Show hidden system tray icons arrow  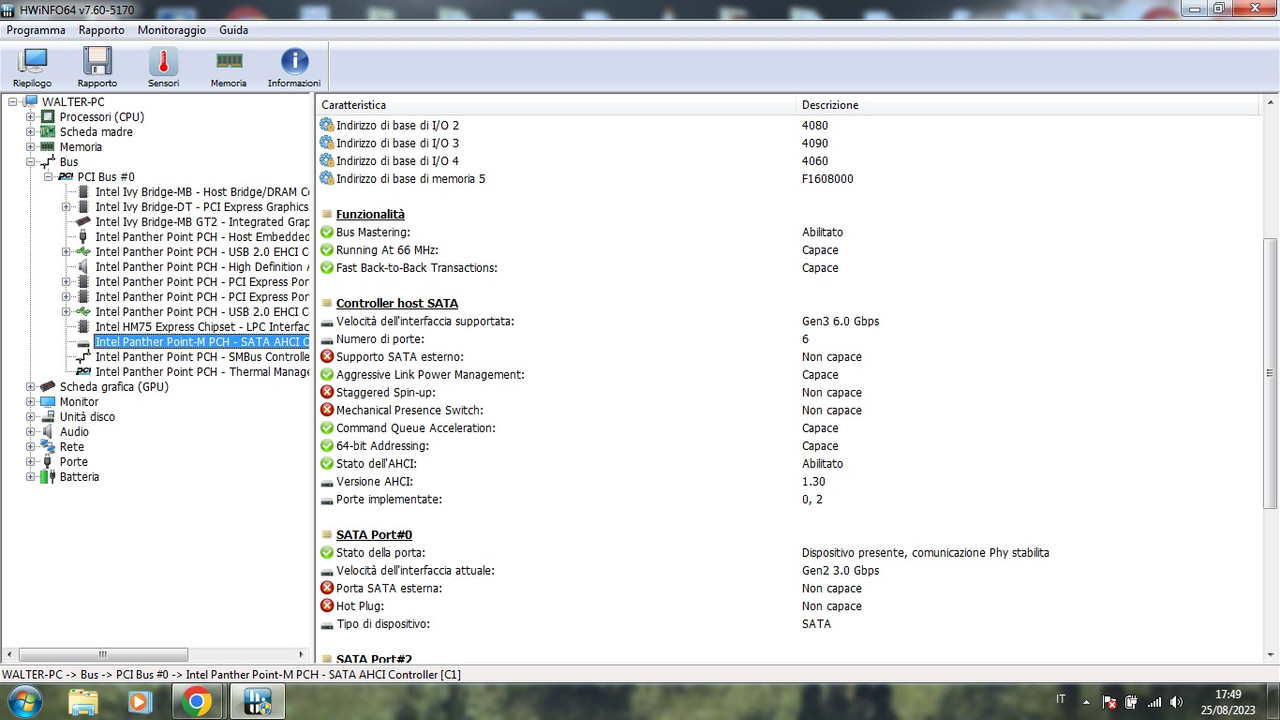[1087, 702]
